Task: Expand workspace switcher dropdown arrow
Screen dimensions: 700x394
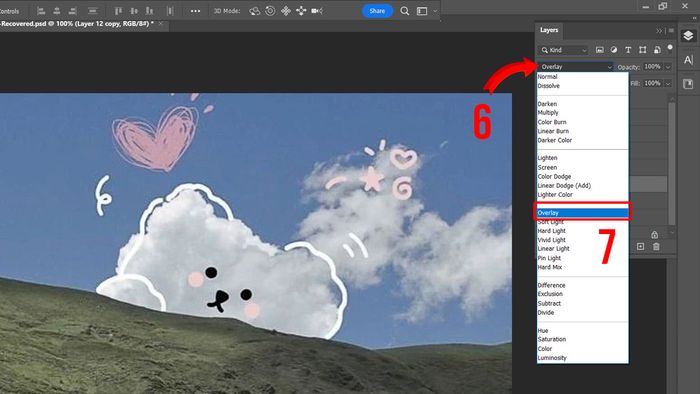Action: (435, 11)
